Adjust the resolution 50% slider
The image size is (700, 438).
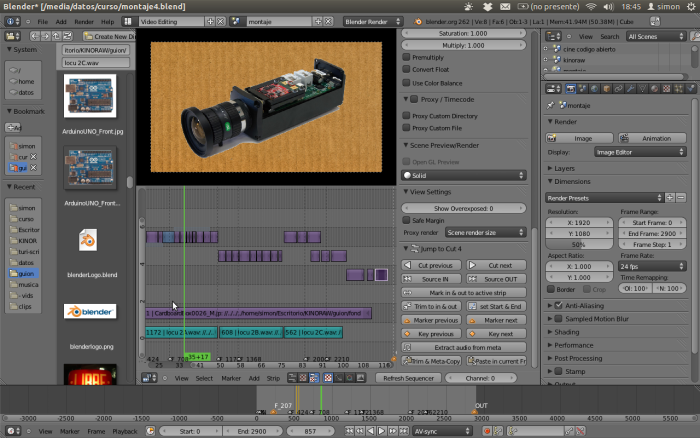point(579,245)
